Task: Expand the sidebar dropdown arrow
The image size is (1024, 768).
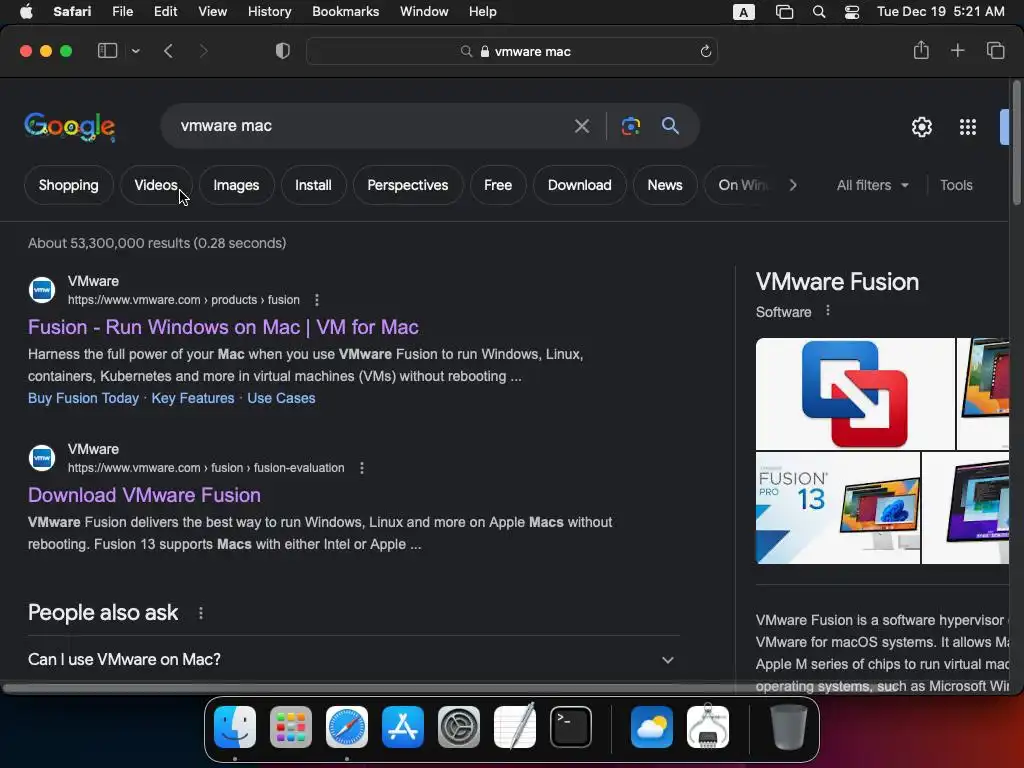Action: tap(135, 51)
